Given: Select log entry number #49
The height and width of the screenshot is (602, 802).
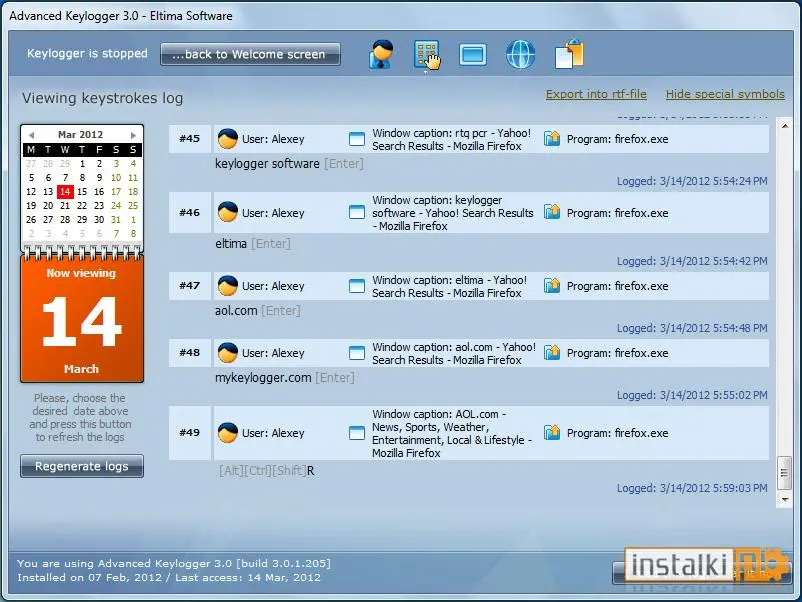Looking at the screenshot, I should [190, 433].
